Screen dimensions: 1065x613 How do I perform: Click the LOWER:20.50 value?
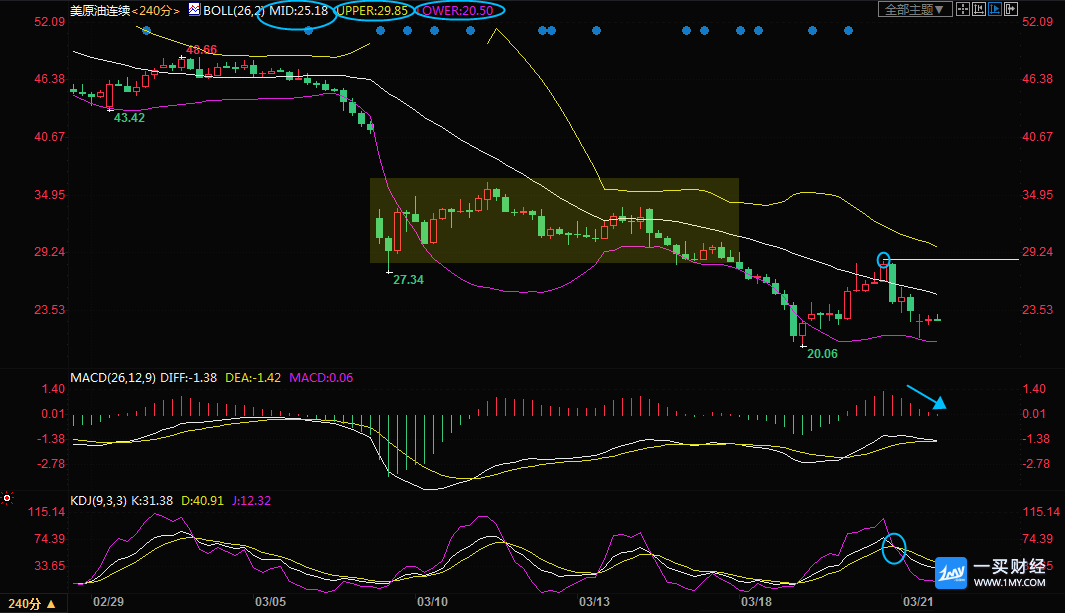(x=456, y=11)
